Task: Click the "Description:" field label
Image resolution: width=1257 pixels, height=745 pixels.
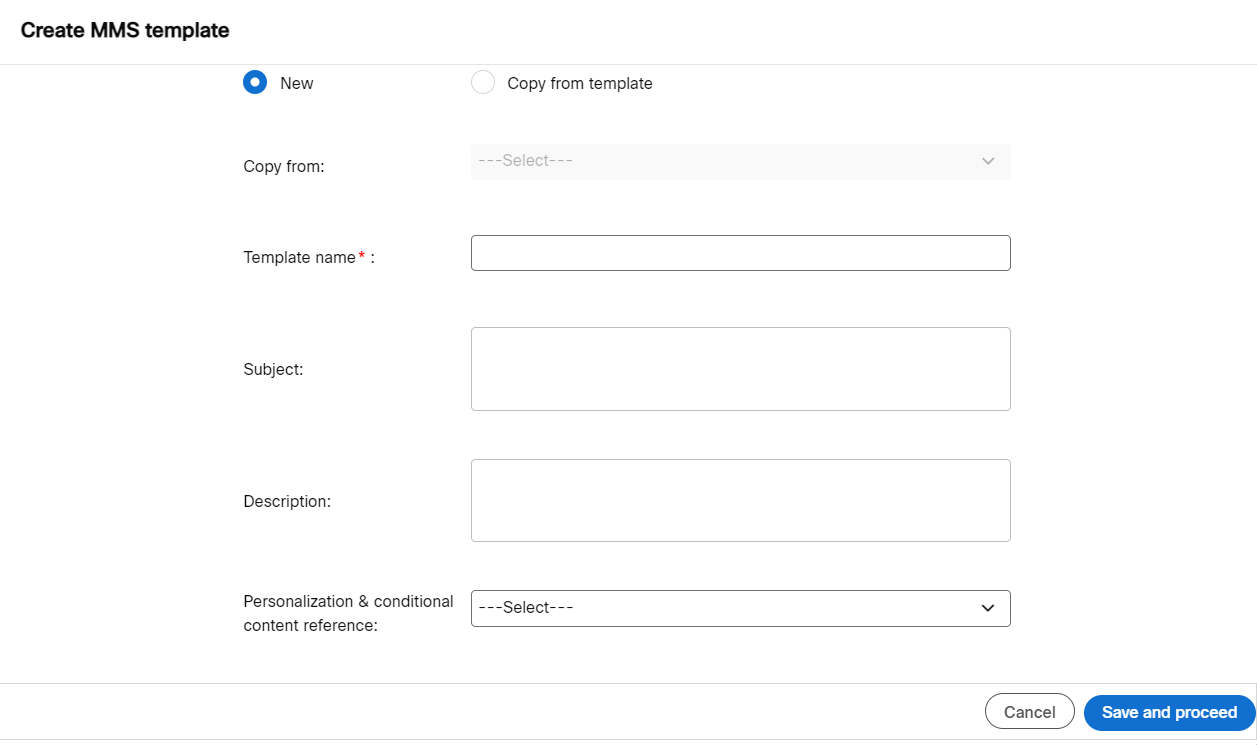Action: [x=287, y=501]
